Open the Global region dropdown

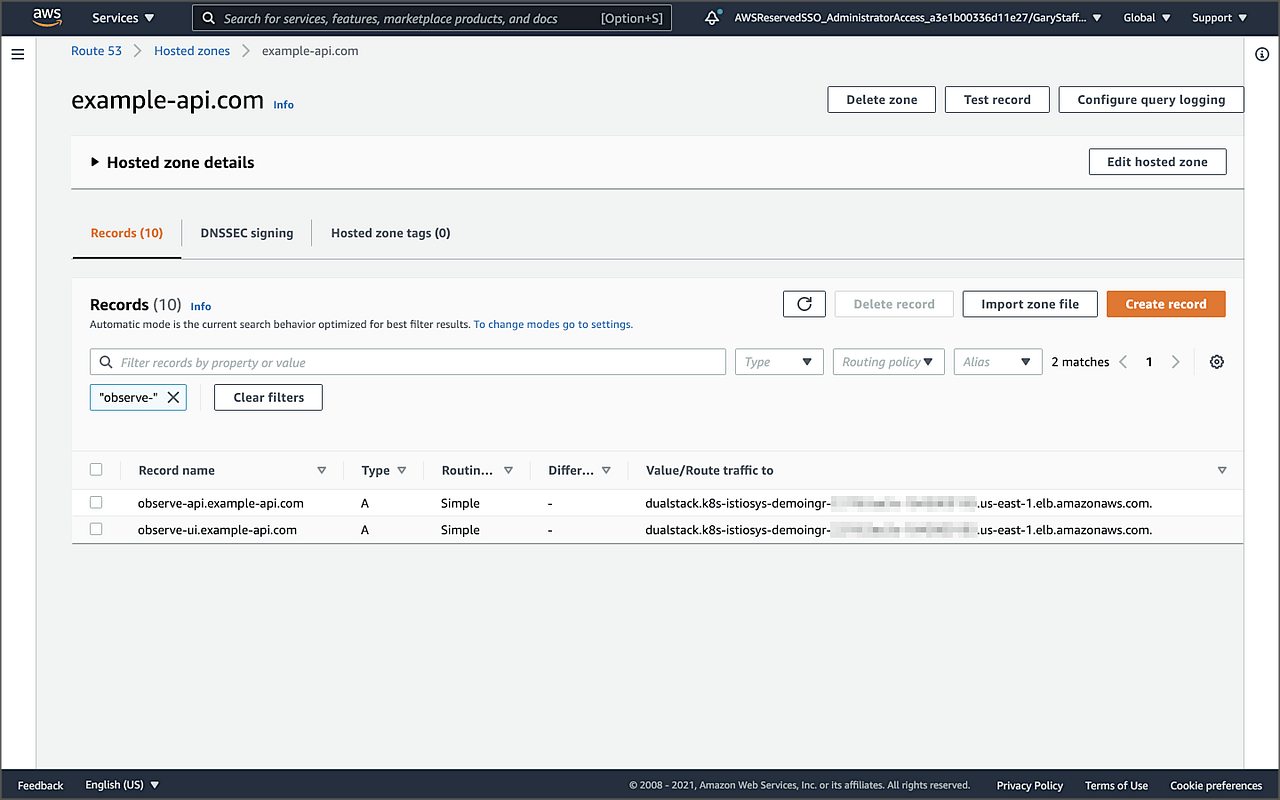[1146, 18]
